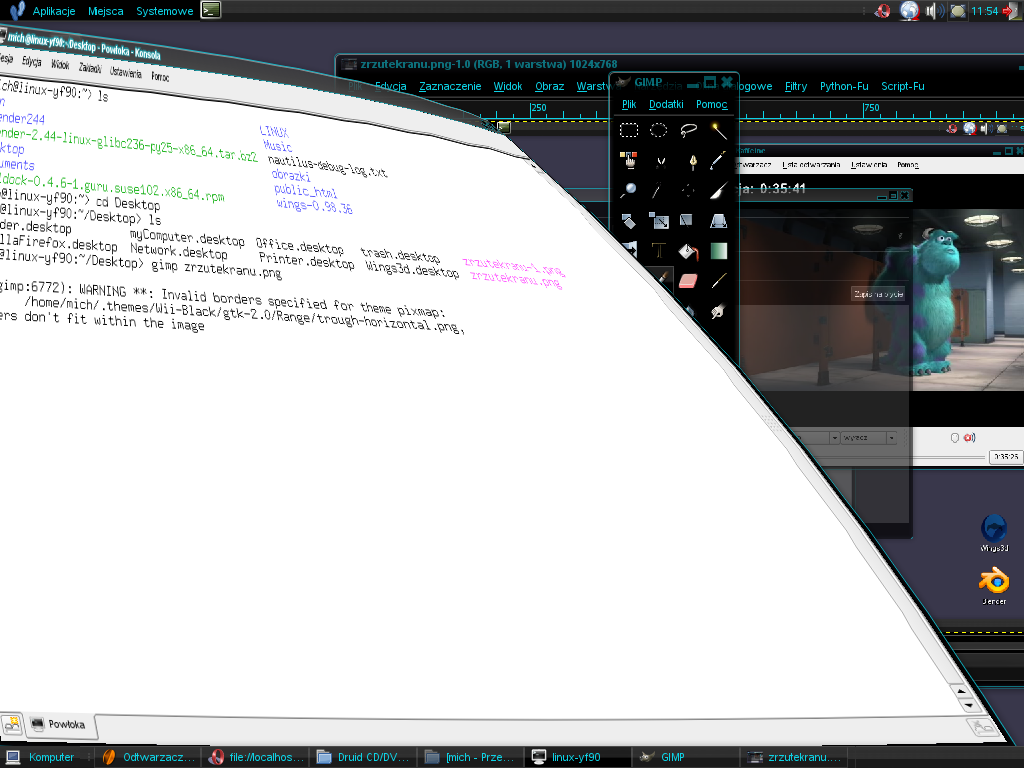Open the 'wyłącz' dropdown arrow in Kaffeine
Viewport: 1024px width, 768px height.
tap(891, 438)
